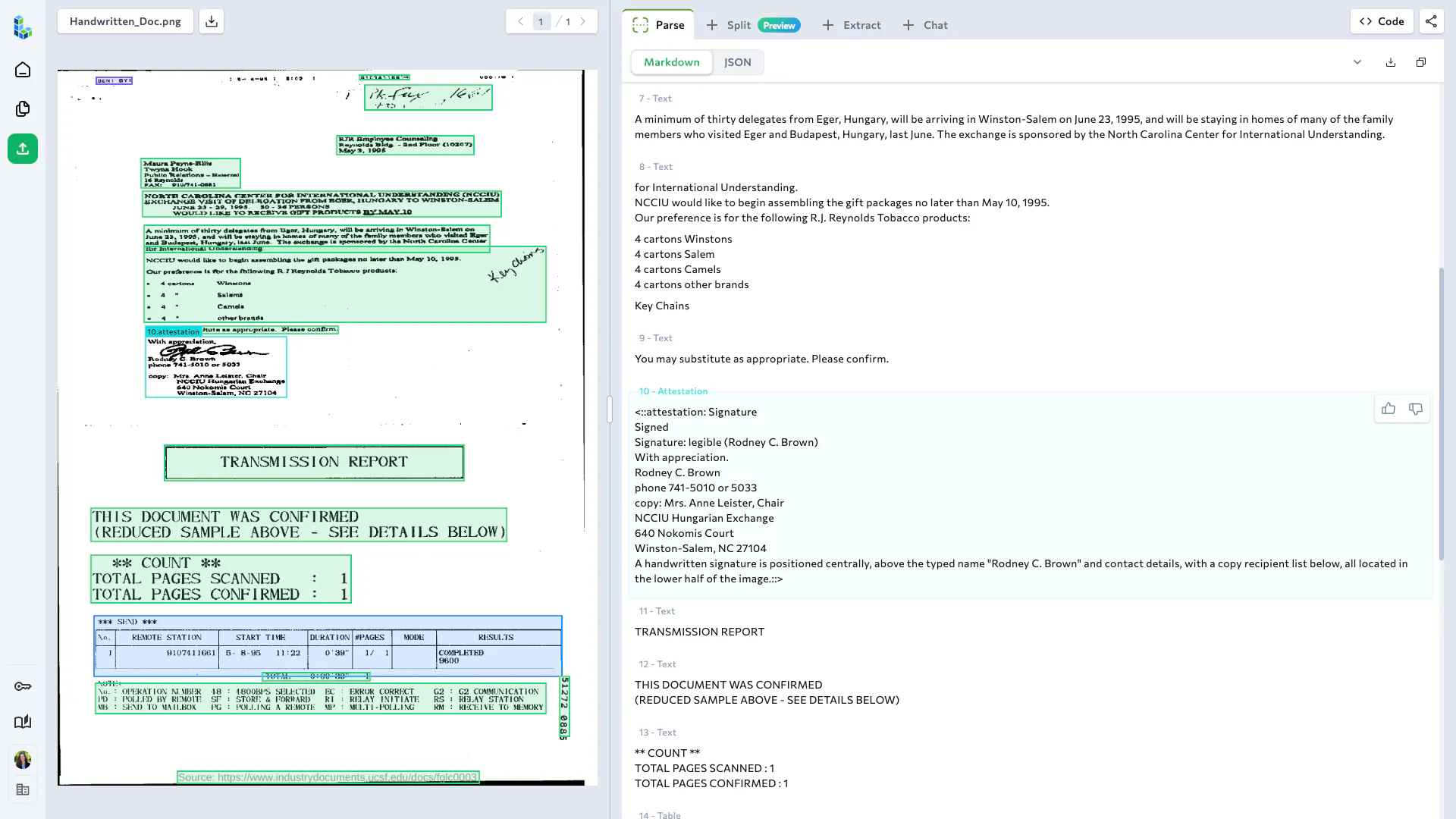The image size is (1456, 819).
Task: Download the markdown output
Action: point(1391,62)
